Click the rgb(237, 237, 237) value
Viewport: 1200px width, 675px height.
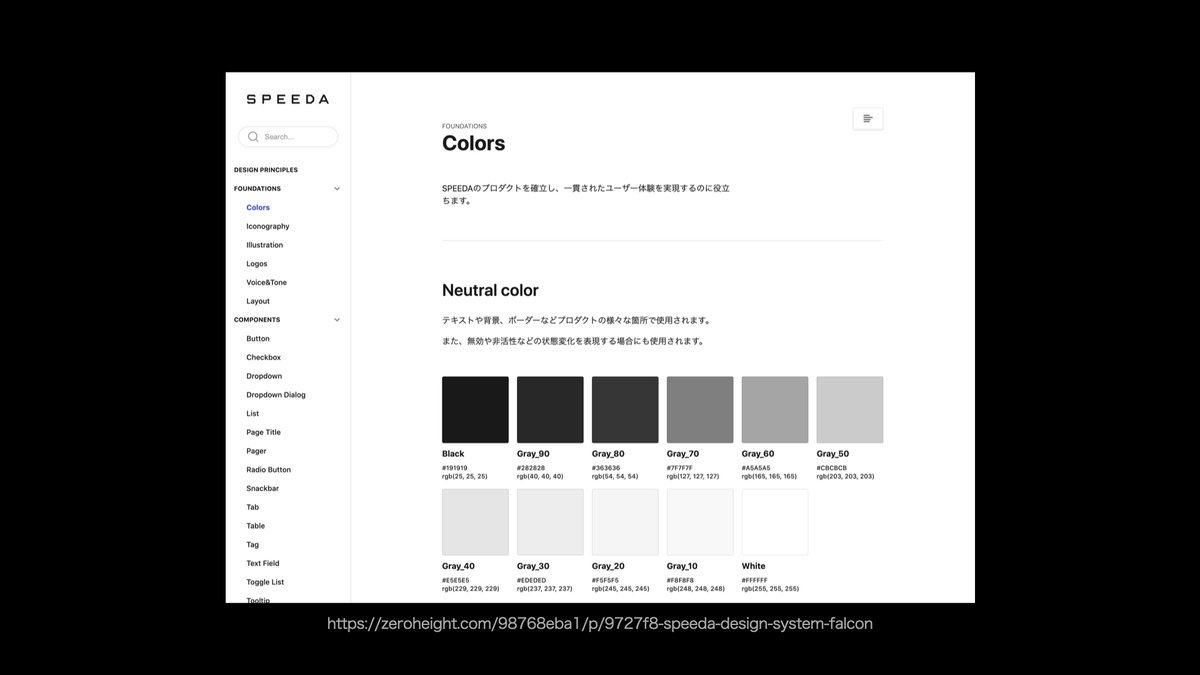point(545,589)
